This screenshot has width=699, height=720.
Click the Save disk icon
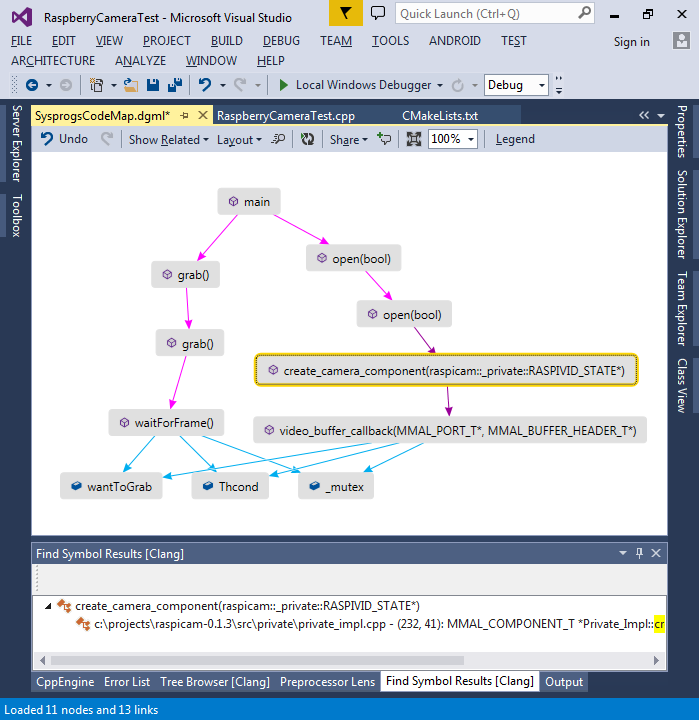(152, 85)
